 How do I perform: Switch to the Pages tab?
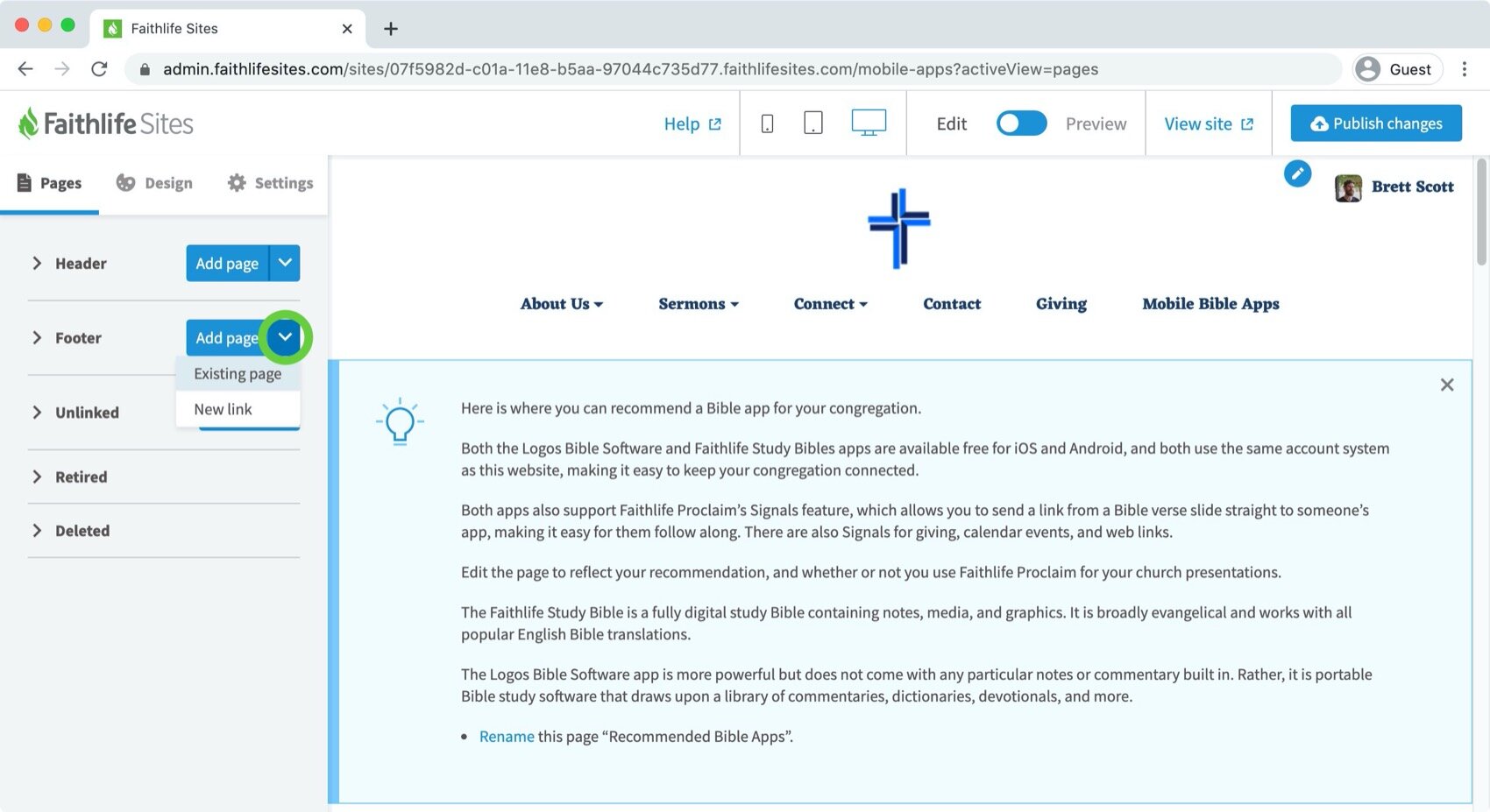(50, 183)
